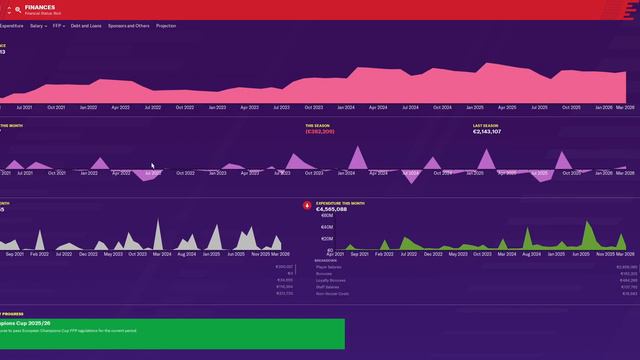Select the Loyalty Bonuses breakdown row
The width and height of the screenshot is (640, 360).
click(x=476, y=280)
